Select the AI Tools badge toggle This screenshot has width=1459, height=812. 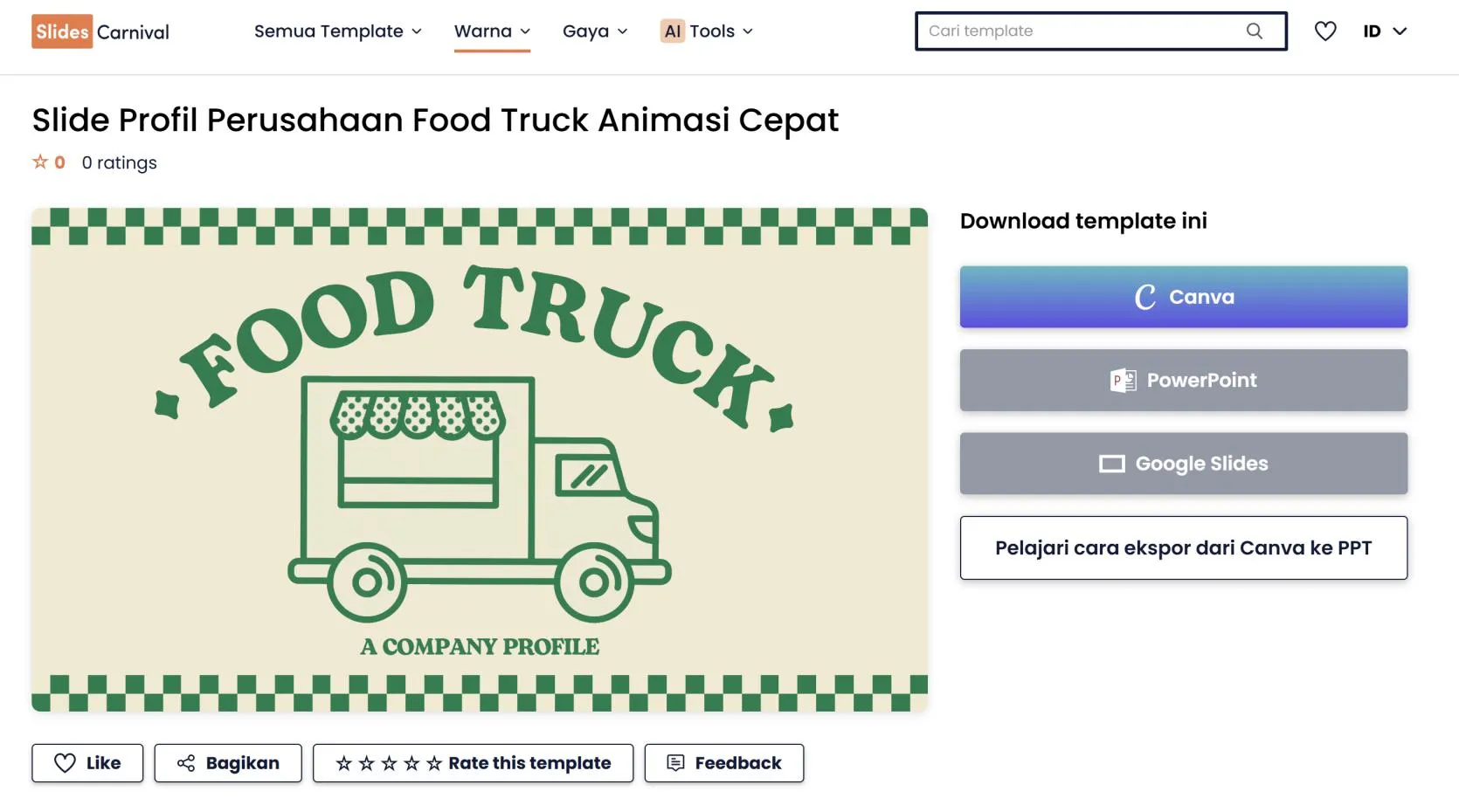coord(672,31)
